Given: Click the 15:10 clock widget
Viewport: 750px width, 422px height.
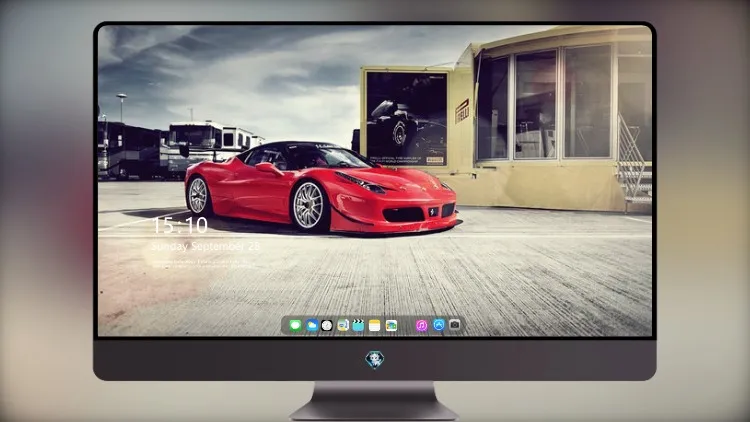Looking at the screenshot, I should (x=180, y=225).
